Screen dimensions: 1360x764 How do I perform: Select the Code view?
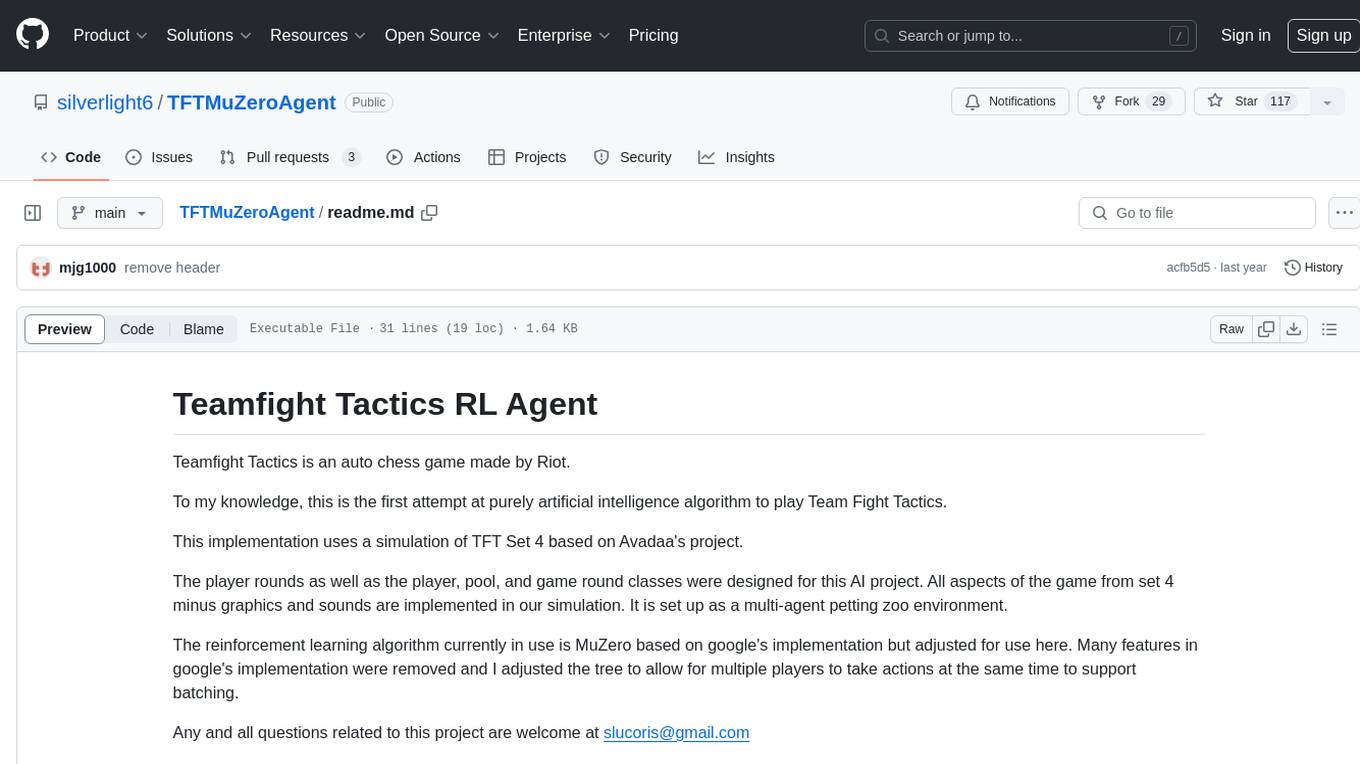click(137, 329)
